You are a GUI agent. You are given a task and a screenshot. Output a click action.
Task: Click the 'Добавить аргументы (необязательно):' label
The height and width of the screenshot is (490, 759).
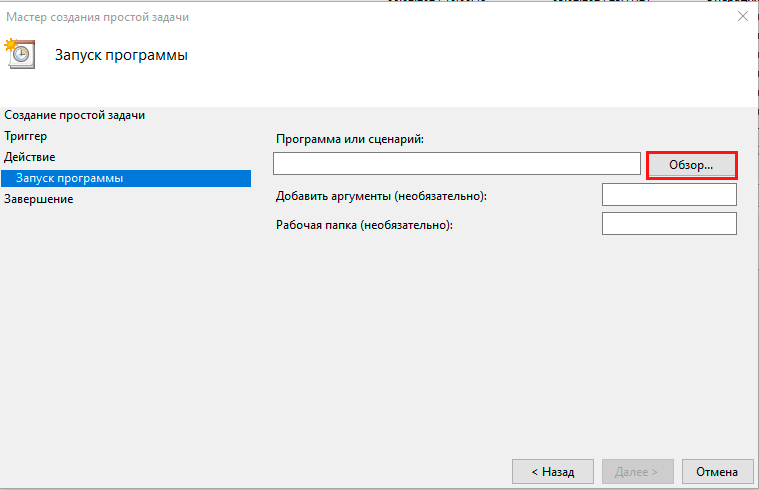381,195
